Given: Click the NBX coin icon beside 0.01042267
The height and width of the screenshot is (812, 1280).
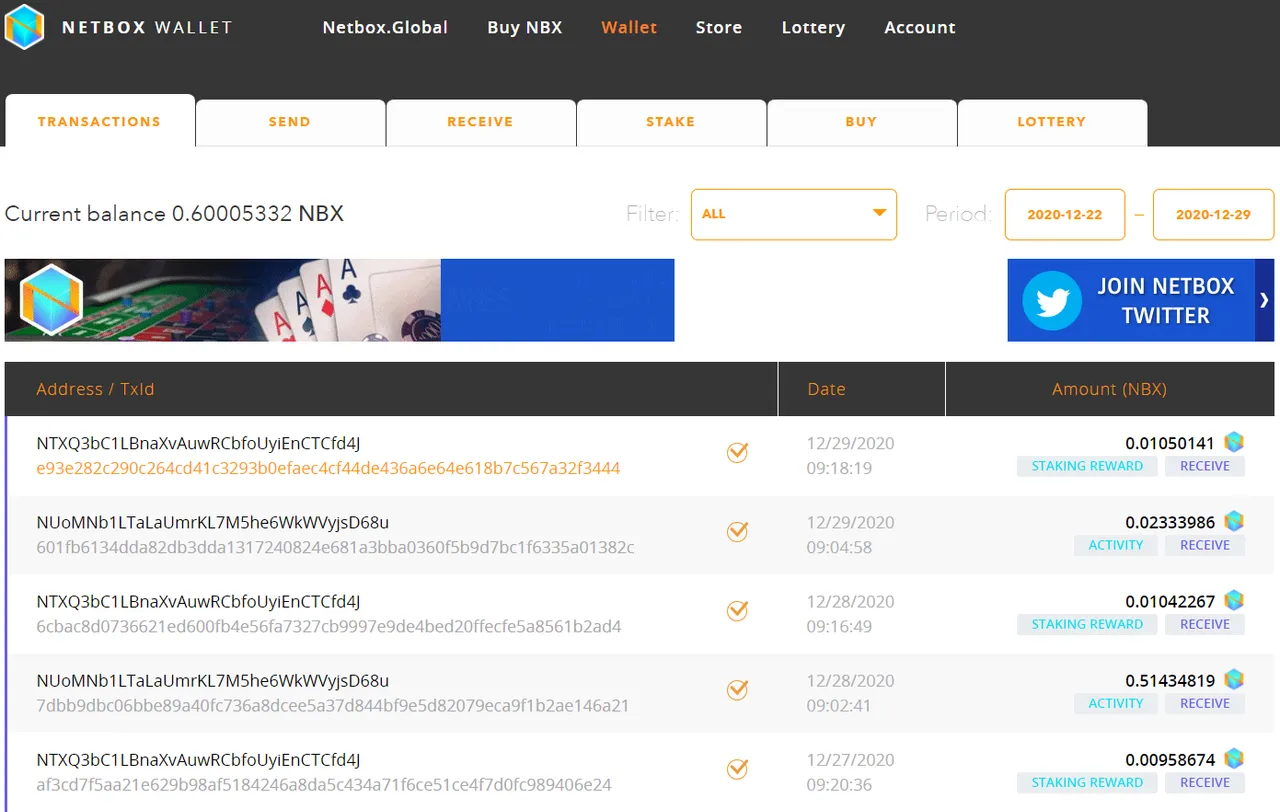Looking at the screenshot, I should click(x=1234, y=600).
